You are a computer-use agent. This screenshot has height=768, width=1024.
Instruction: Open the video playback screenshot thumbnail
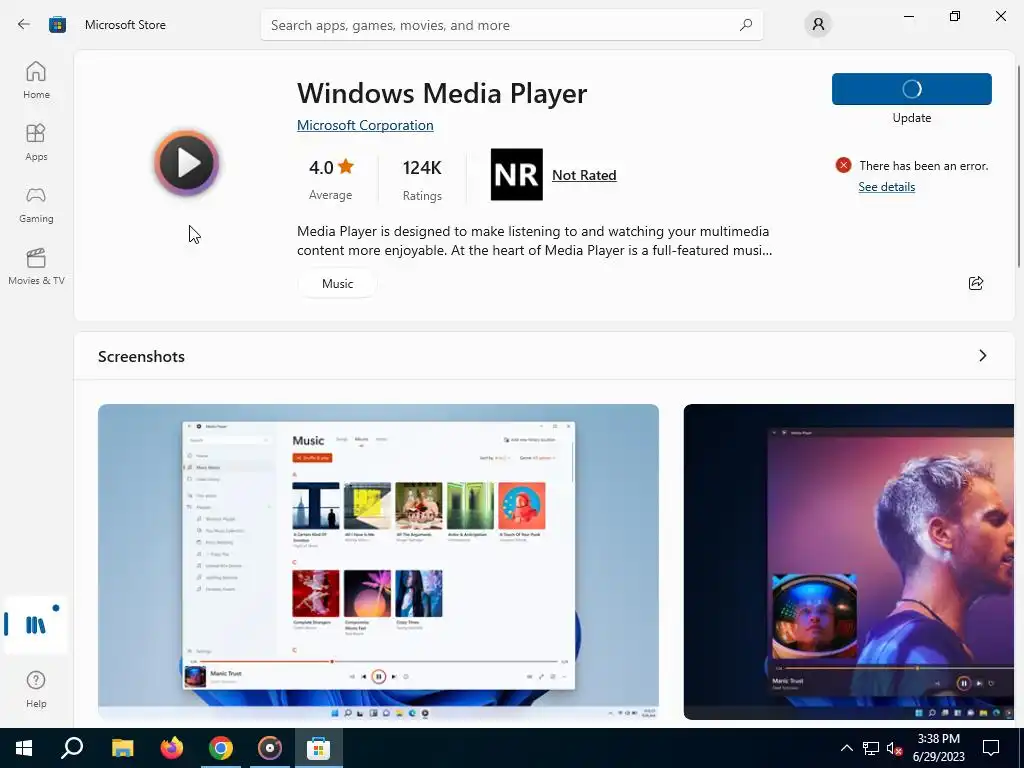pyautogui.click(x=849, y=562)
